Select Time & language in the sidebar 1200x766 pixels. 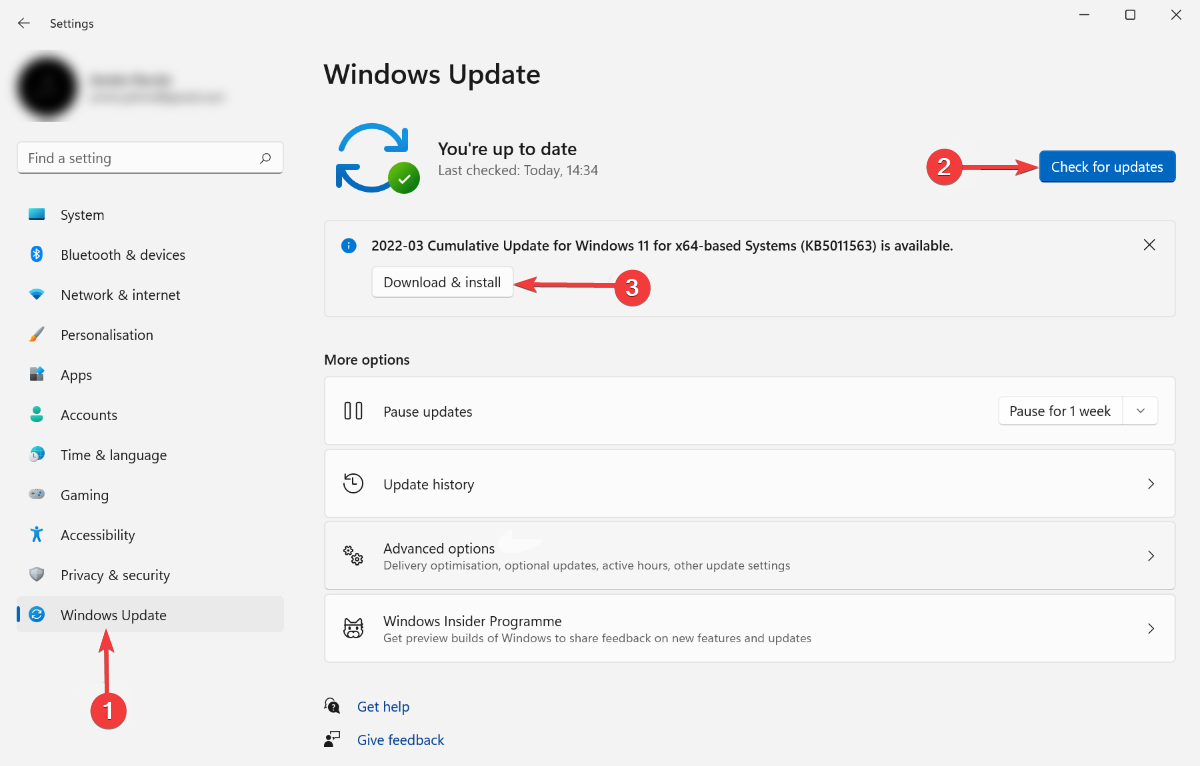click(113, 454)
